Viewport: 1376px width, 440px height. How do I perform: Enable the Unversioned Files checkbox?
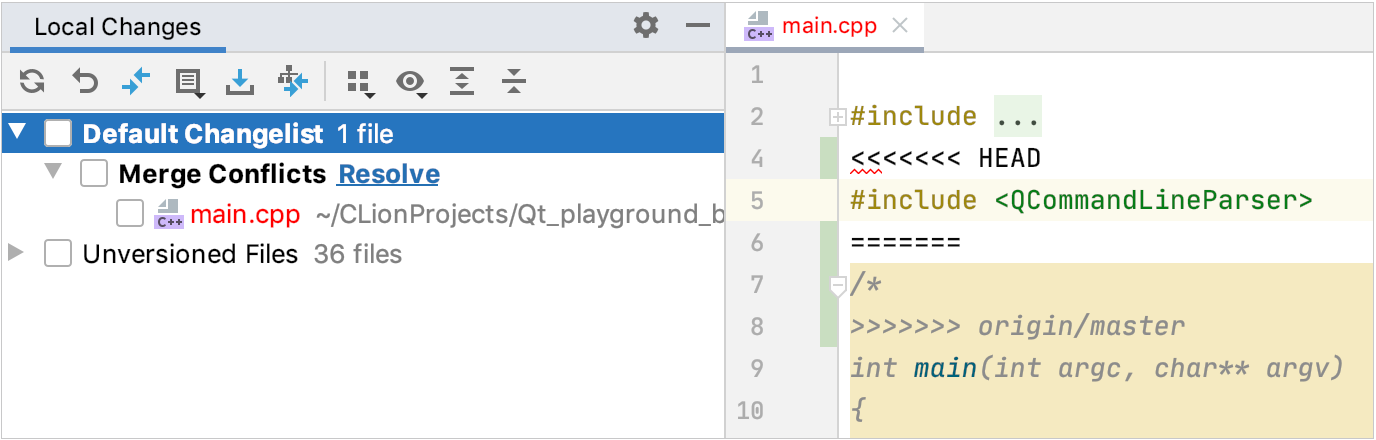pyautogui.click(x=58, y=254)
